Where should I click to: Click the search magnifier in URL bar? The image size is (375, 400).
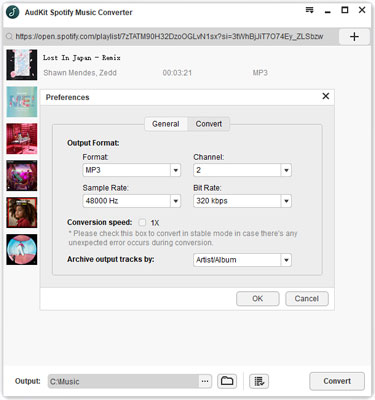[10, 36]
